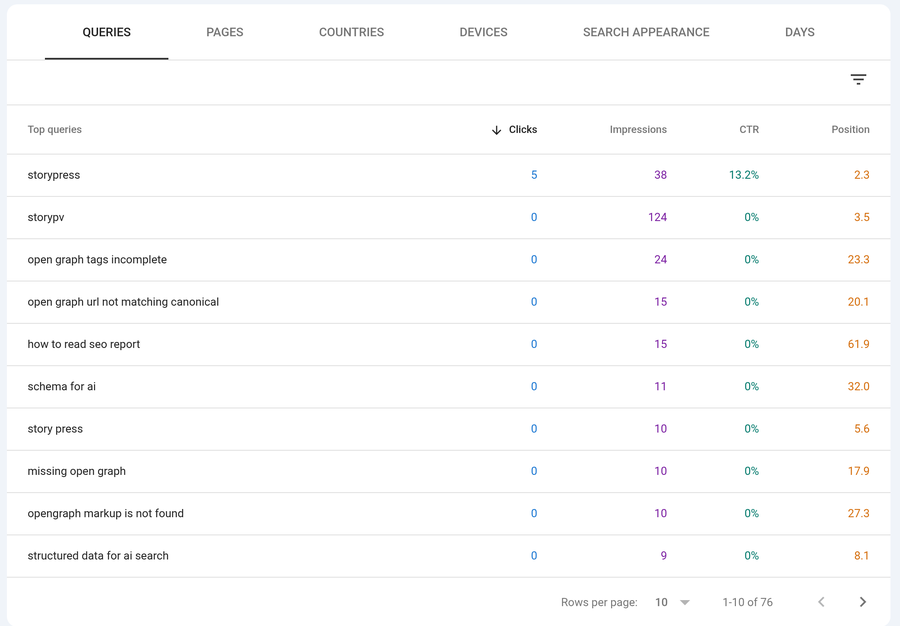Click the 27.3 position value
The width and height of the screenshot is (900, 626).
[x=858, y=514]
